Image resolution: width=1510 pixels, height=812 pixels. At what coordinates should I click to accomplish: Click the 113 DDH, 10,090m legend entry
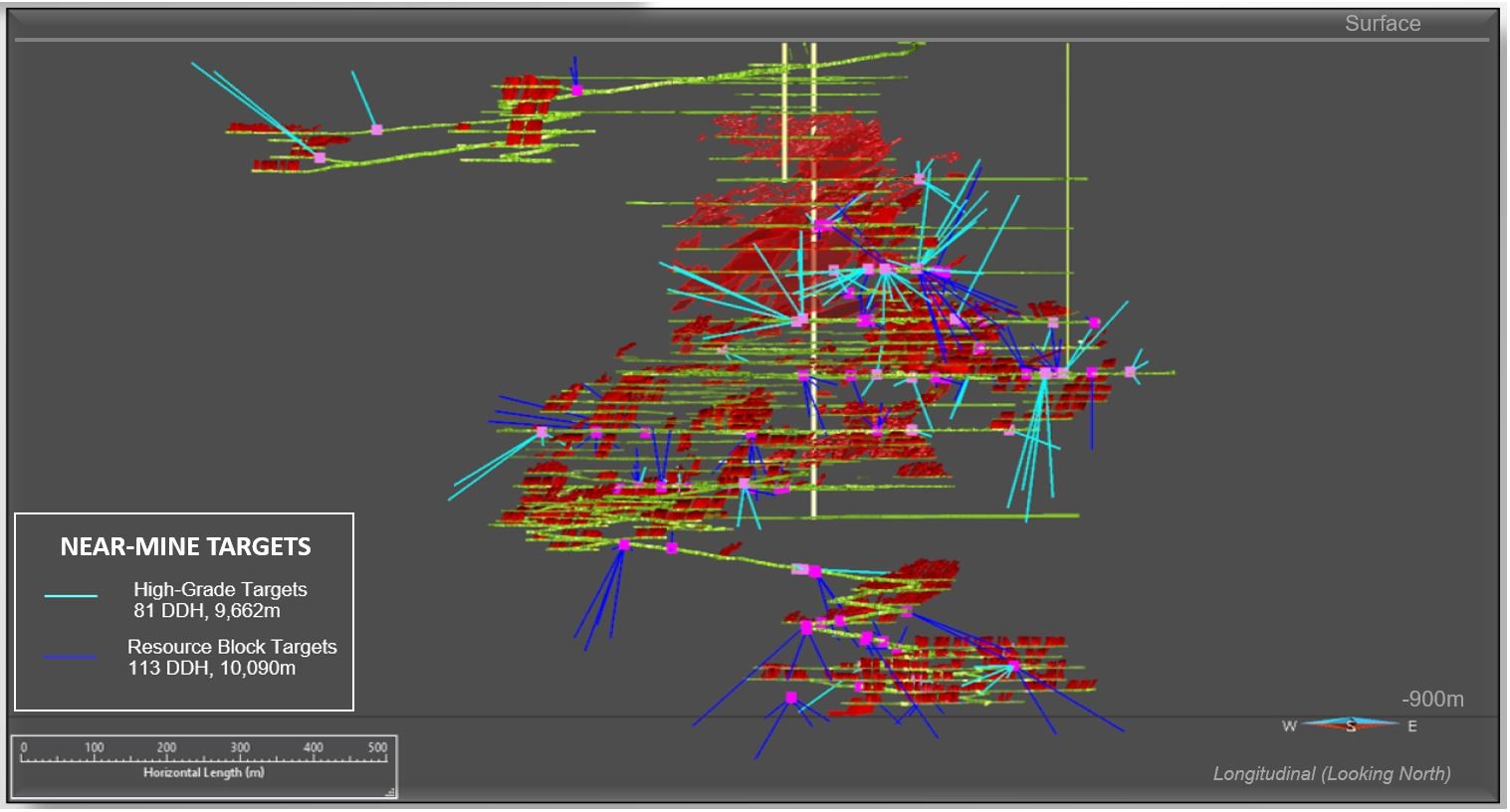(211, 669)
